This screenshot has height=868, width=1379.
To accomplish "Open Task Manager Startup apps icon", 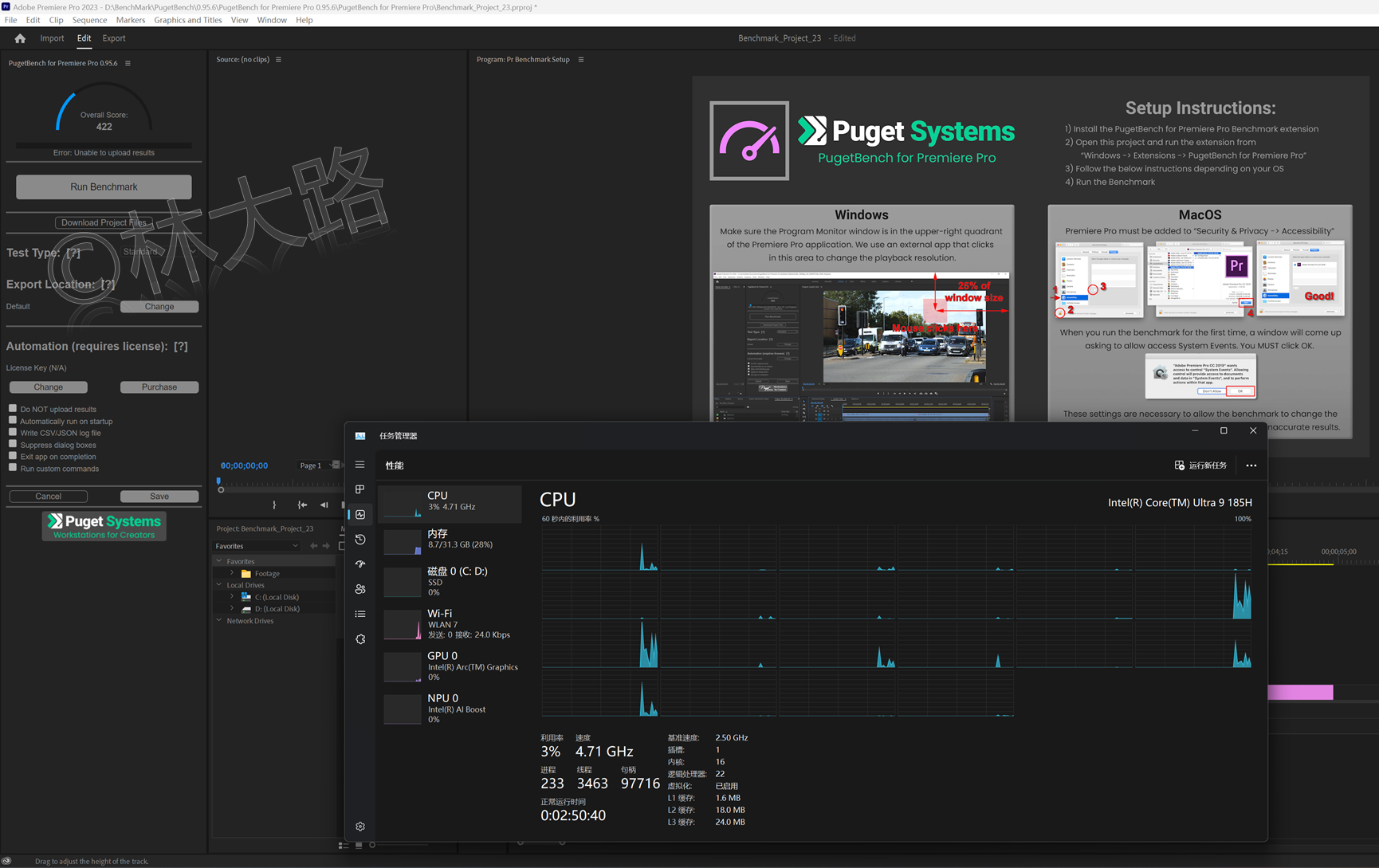I will (360, 564).
